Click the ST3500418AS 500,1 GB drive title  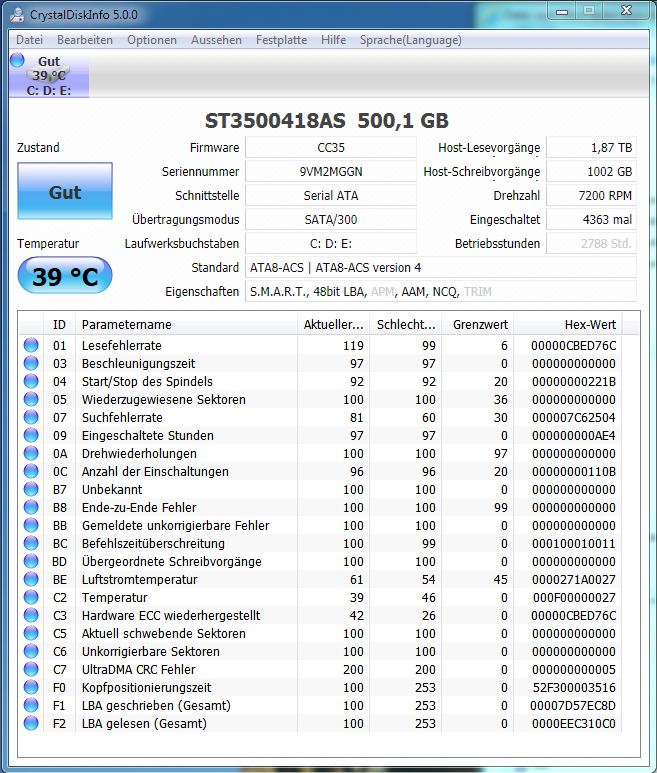327,121
